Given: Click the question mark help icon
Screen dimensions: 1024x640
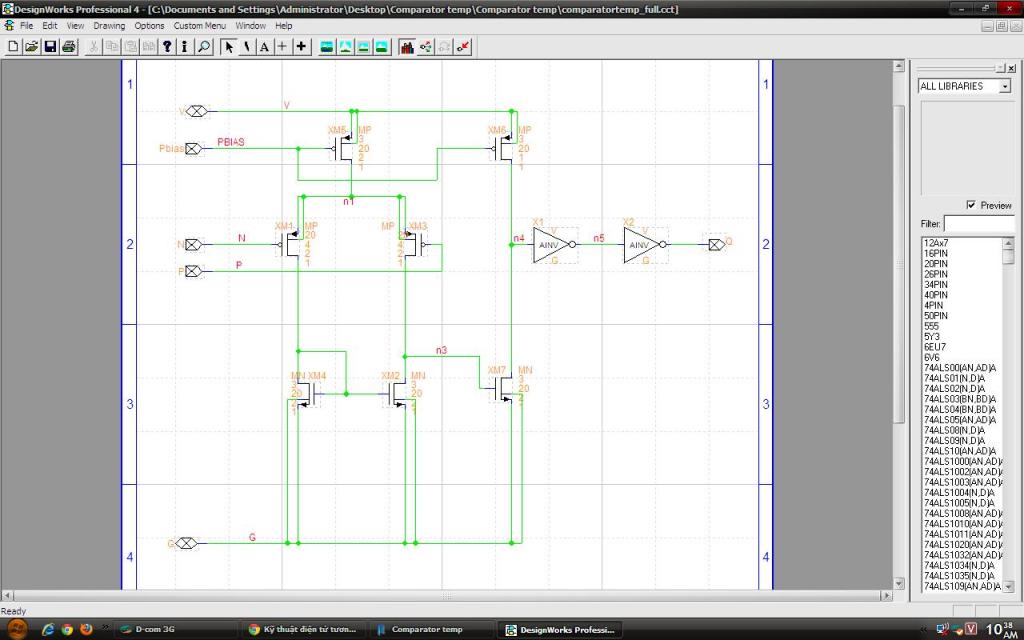Looking at the screenshot, I should click(x=167, y=46).
